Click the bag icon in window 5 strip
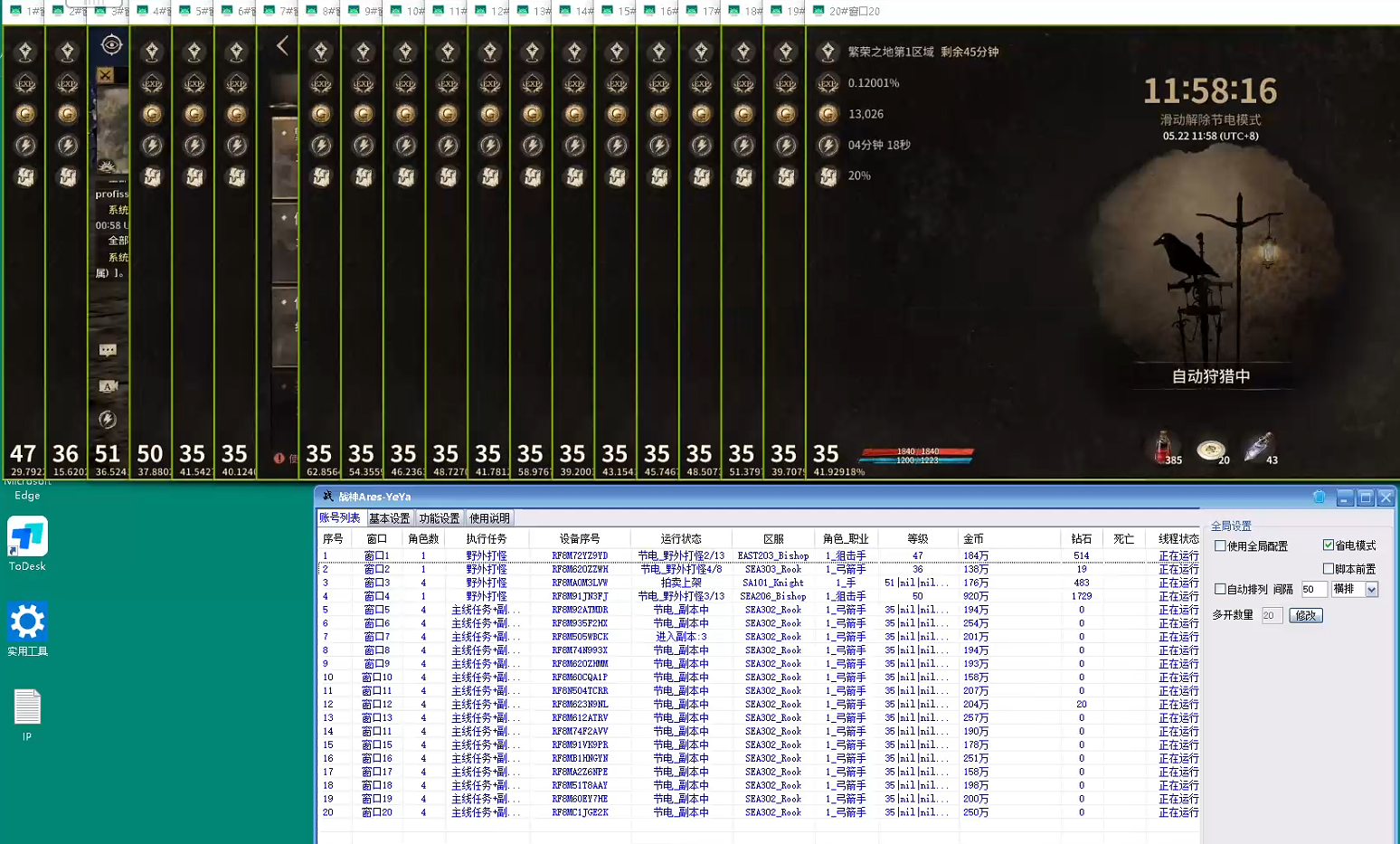The width and height of the screenshot is (1400, 844). tap(194, 176)
